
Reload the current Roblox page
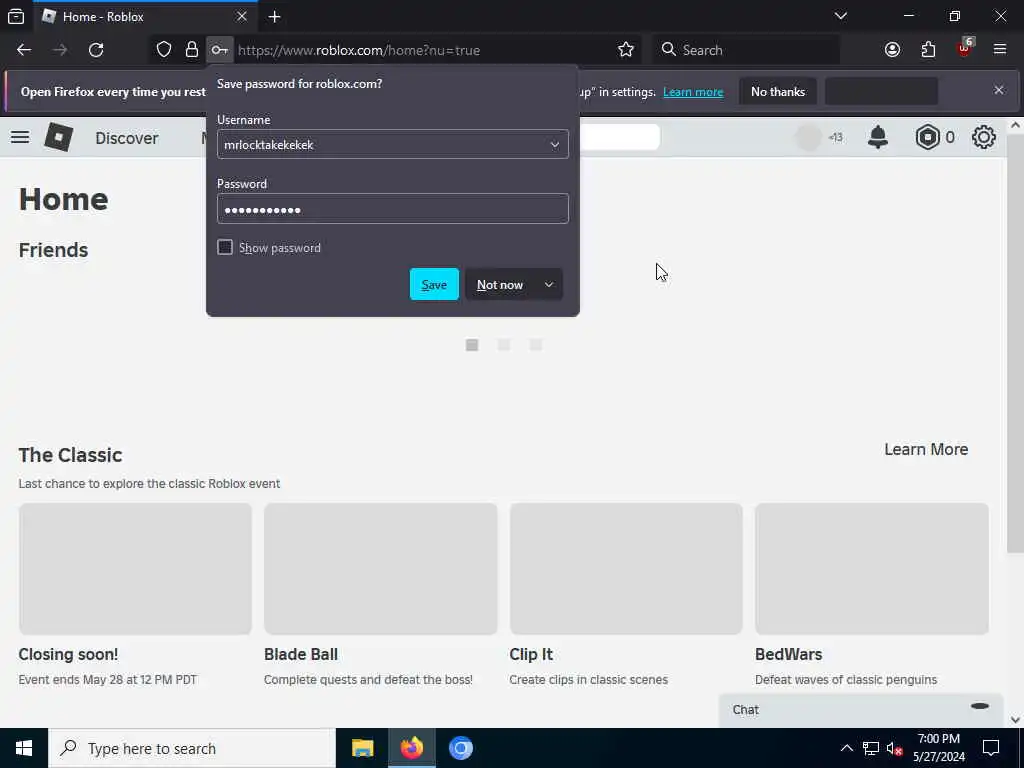[x=96, y=50]
